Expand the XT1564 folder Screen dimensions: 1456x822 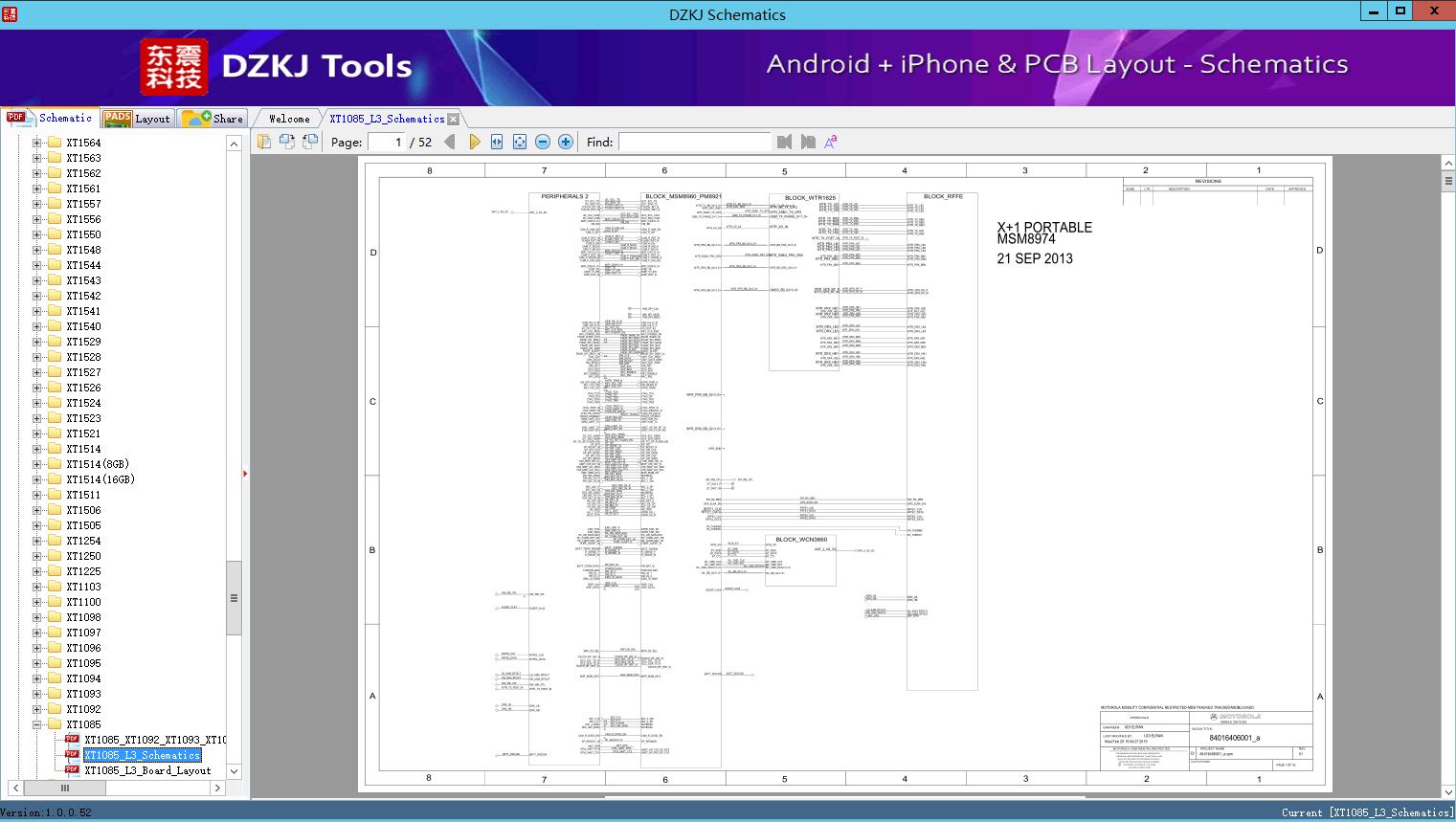(37, 143)
